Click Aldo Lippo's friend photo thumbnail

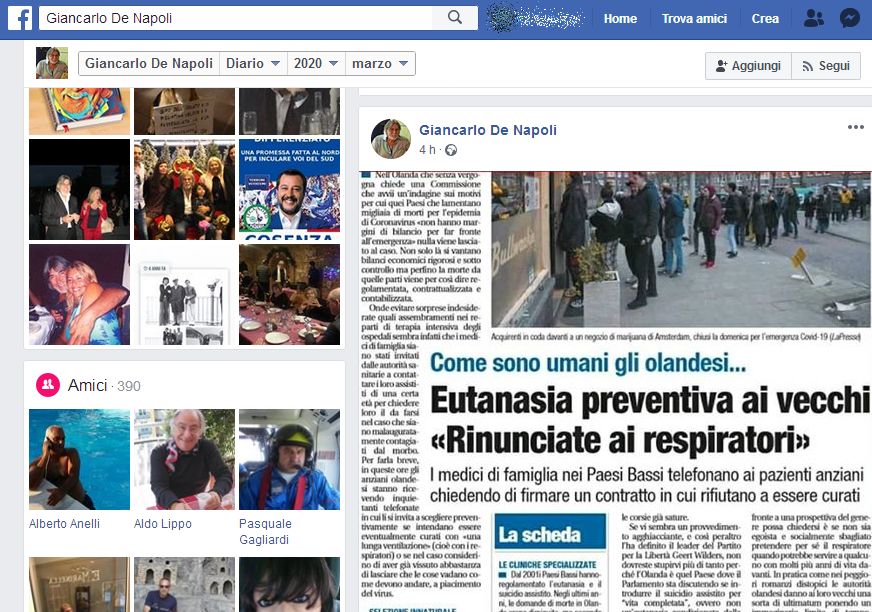[185, 460]
